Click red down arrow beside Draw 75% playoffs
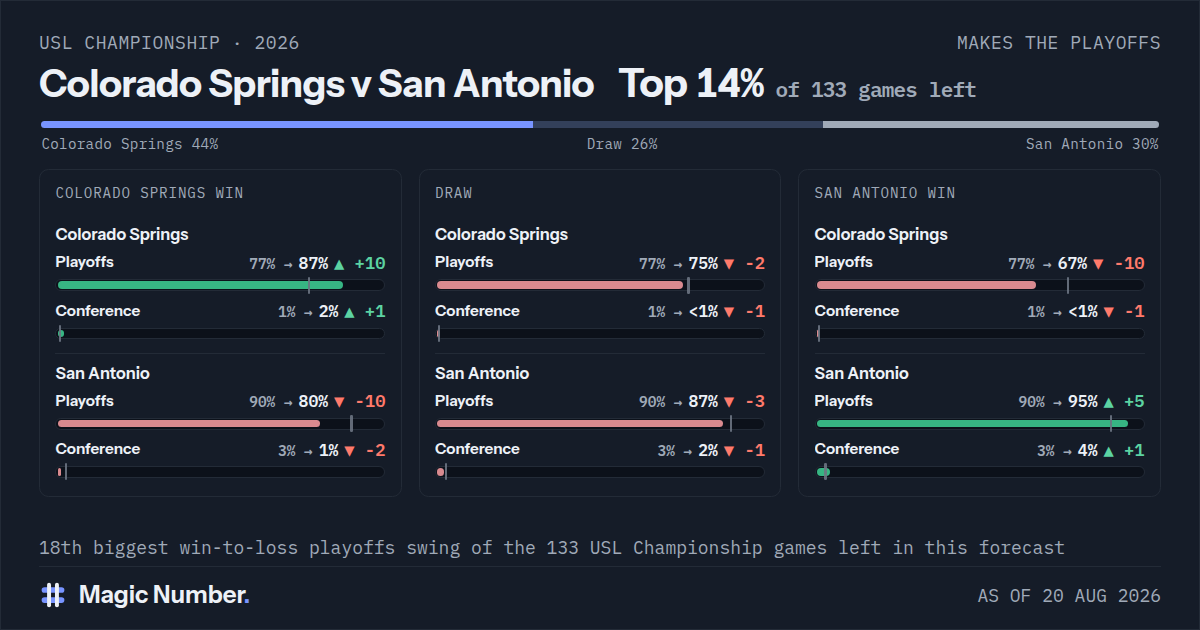1200x630 pixels. 729,264
